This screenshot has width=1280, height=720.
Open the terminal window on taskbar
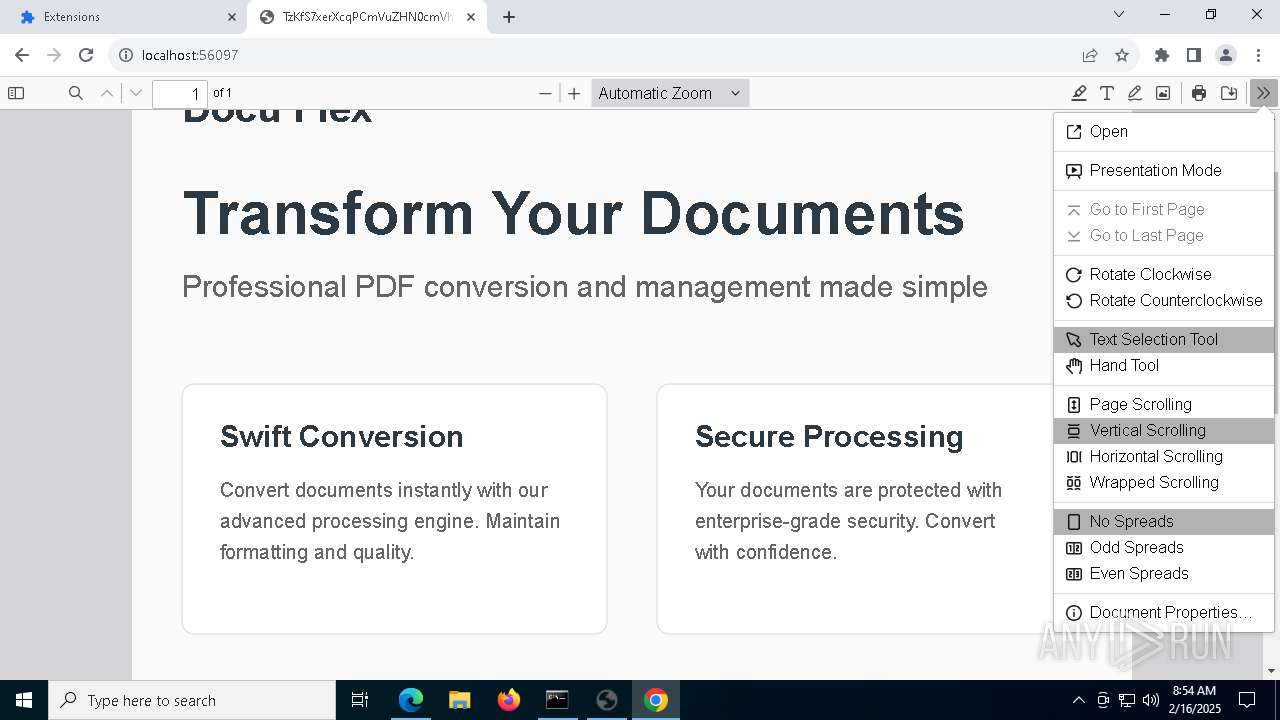click(557, 700)
